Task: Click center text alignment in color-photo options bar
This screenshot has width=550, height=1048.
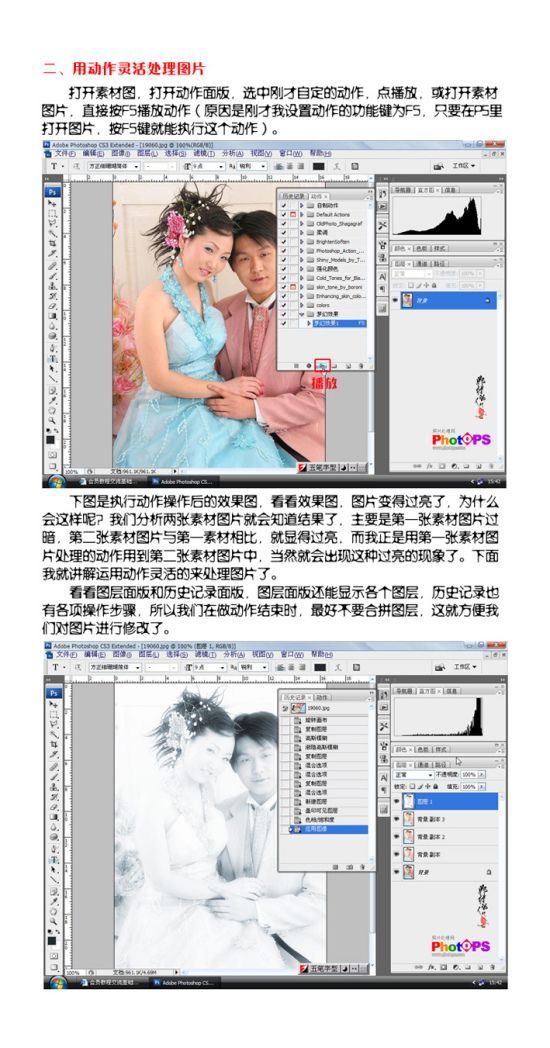Action: coord(289,166)
